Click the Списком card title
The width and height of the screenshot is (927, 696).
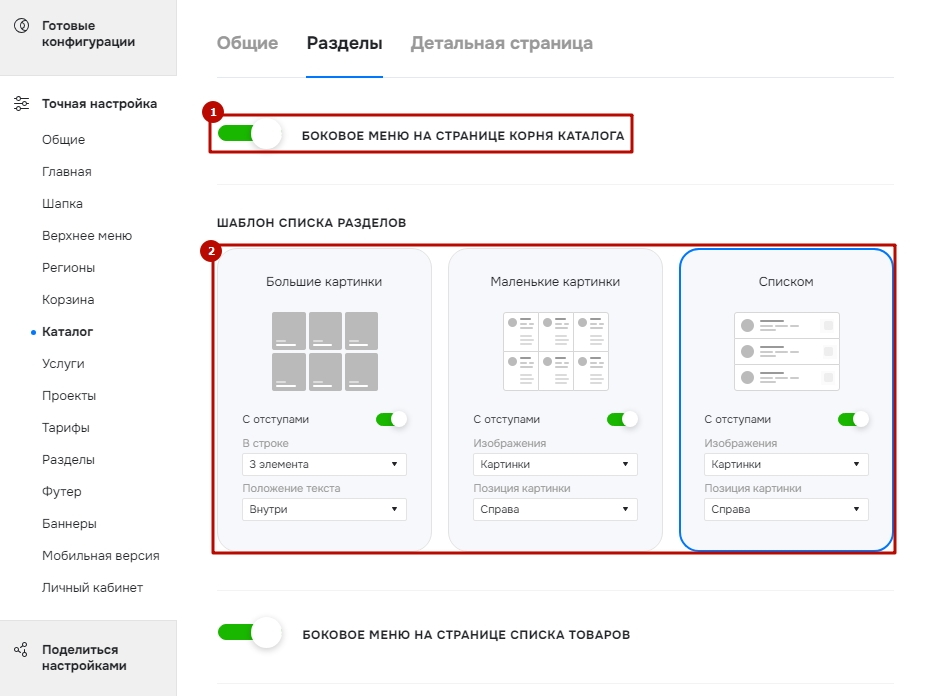click(x=786, y=281)
